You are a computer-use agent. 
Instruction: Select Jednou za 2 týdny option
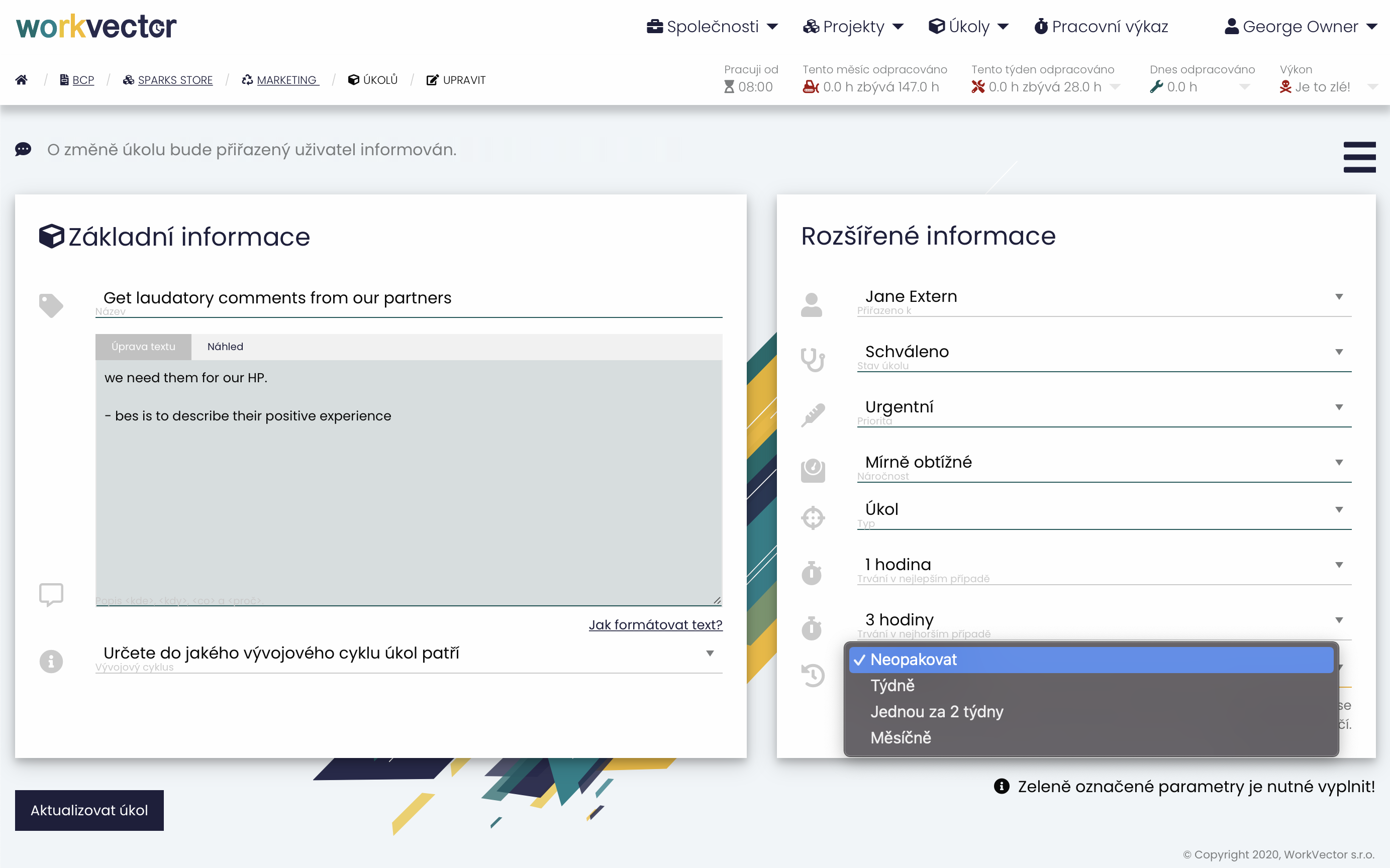pyautogui.click(x=1091, y=712)
